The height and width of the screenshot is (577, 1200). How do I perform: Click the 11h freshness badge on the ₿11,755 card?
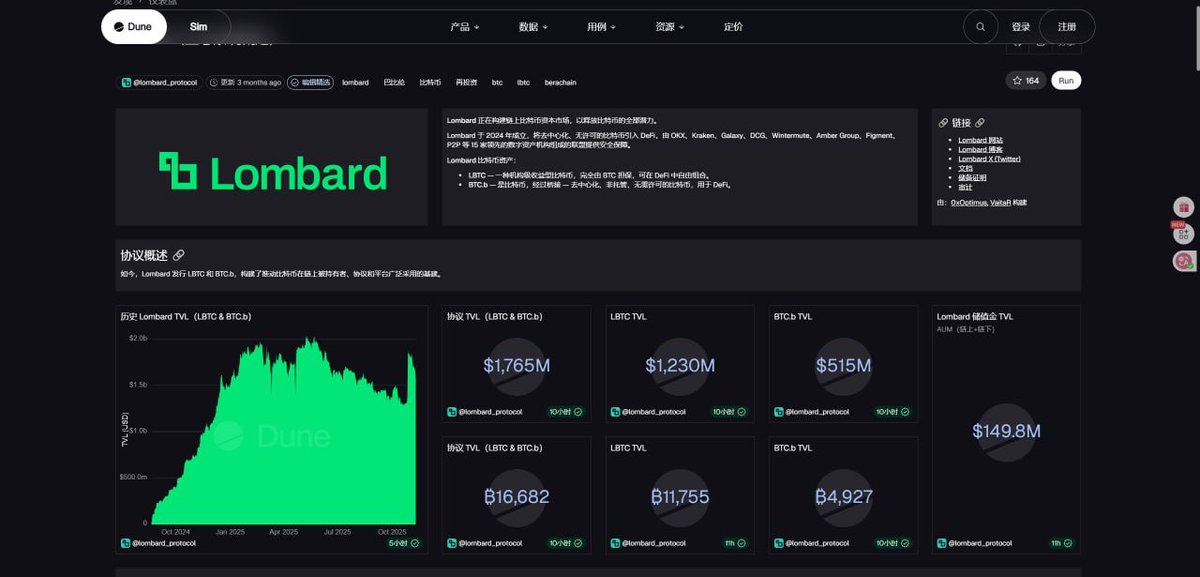coord(736,543)
